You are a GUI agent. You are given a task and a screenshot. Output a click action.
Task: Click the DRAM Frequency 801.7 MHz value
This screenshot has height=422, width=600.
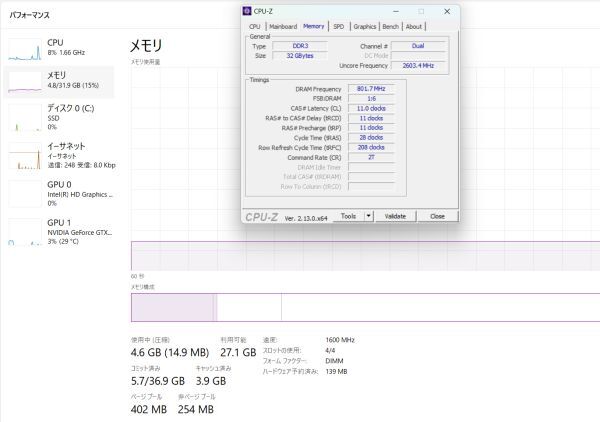[x=371, y=89]
